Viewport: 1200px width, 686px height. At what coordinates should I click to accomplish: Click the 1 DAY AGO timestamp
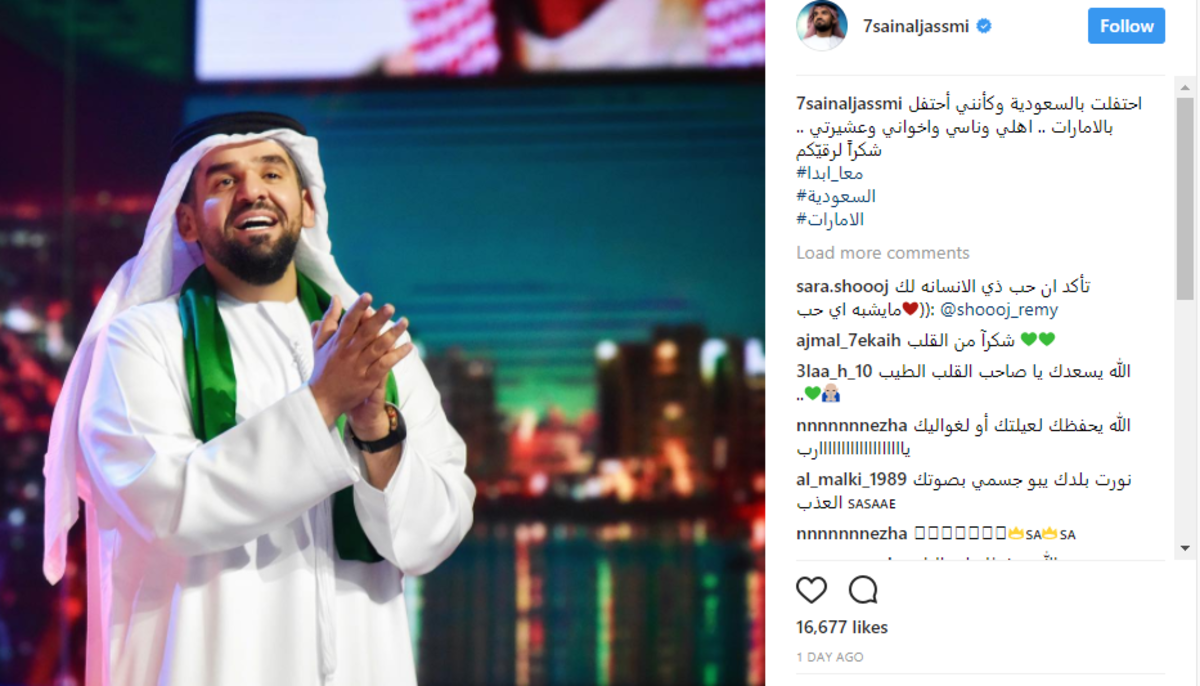tap(830, 658)
